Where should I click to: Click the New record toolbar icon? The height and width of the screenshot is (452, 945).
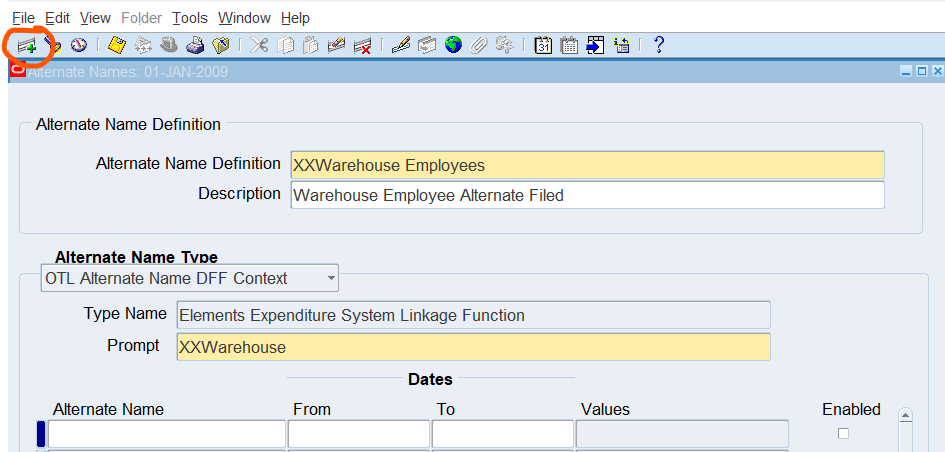coord(27,45)
